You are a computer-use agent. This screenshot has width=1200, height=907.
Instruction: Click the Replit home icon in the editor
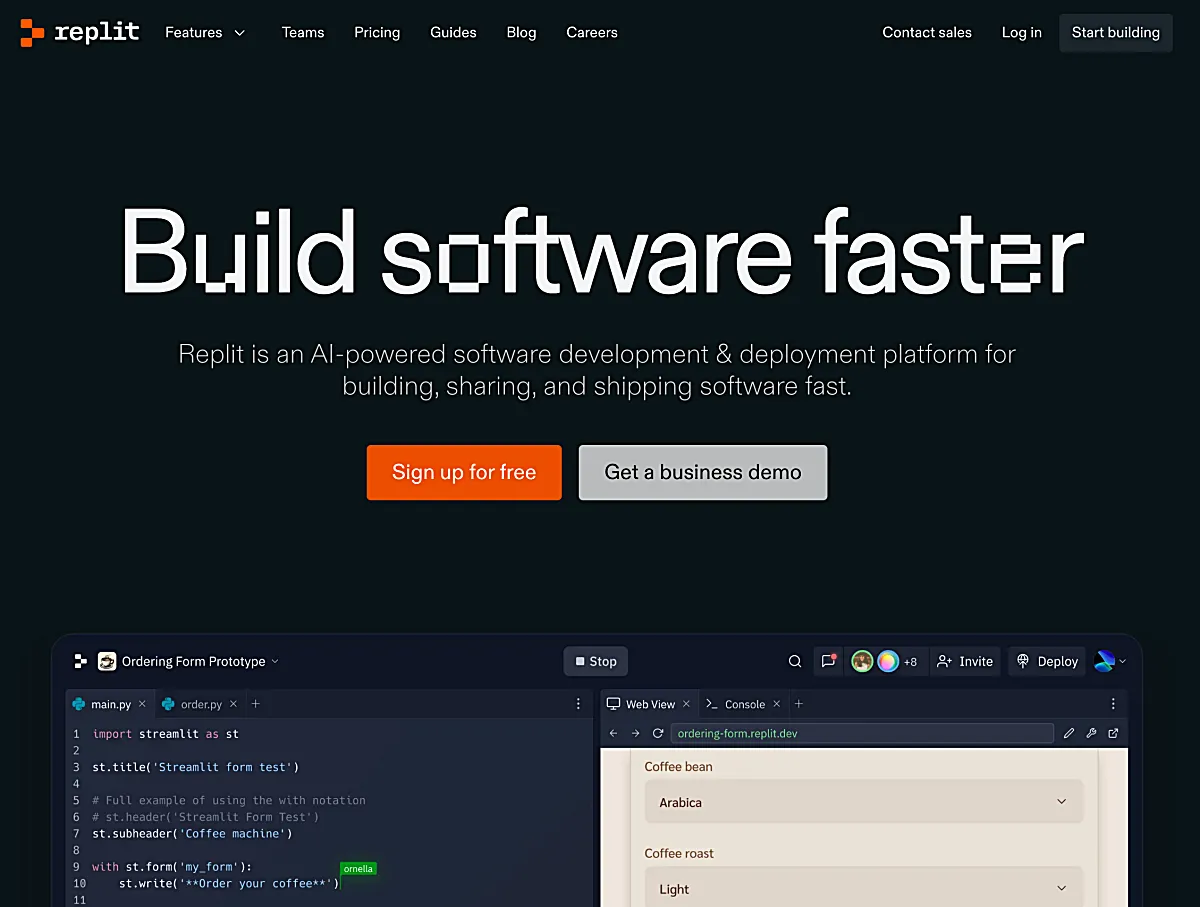[81, 661]
